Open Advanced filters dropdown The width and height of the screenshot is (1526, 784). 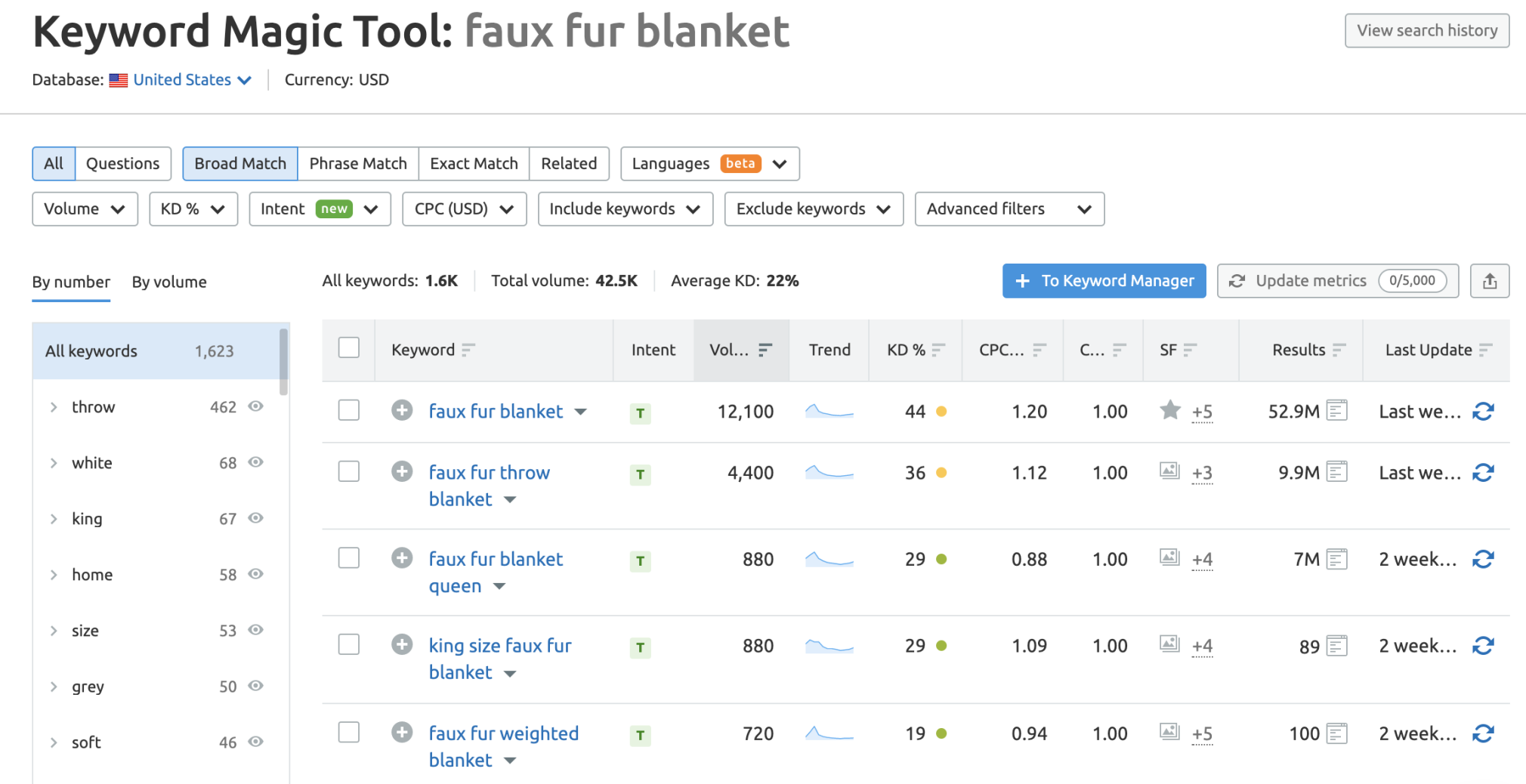[1009, 209]
